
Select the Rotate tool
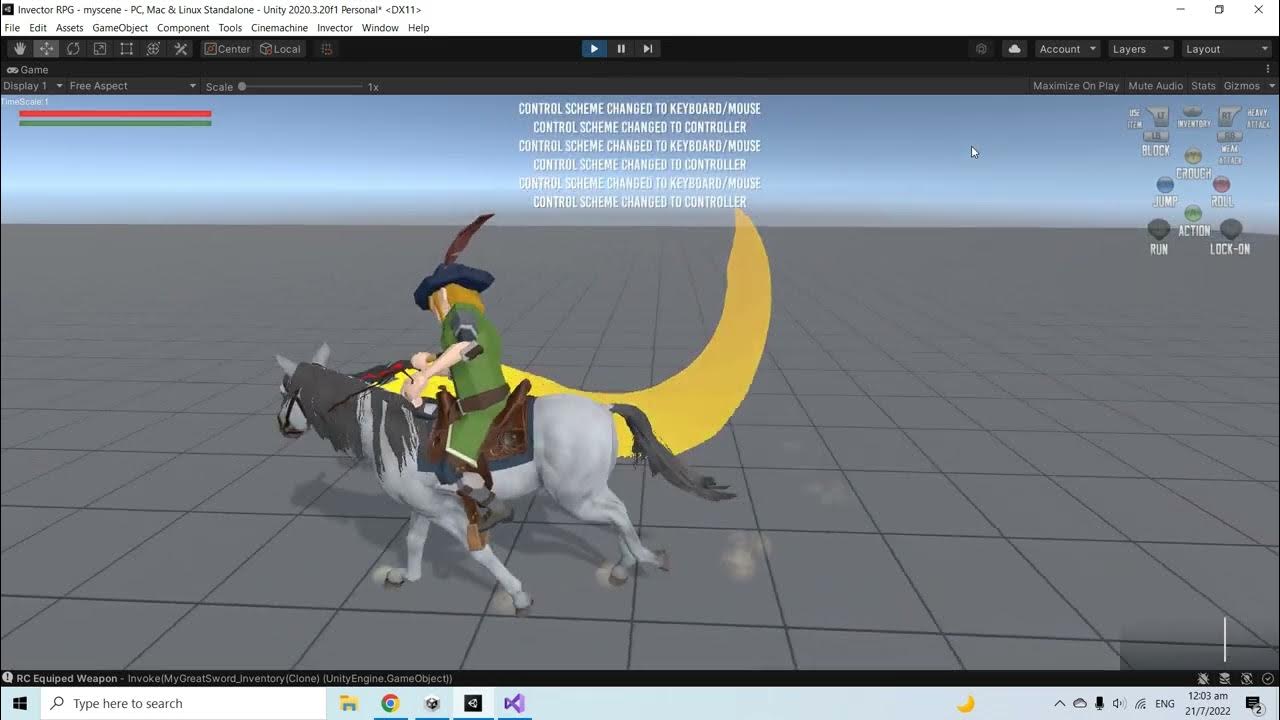click(x=73, y=49)
